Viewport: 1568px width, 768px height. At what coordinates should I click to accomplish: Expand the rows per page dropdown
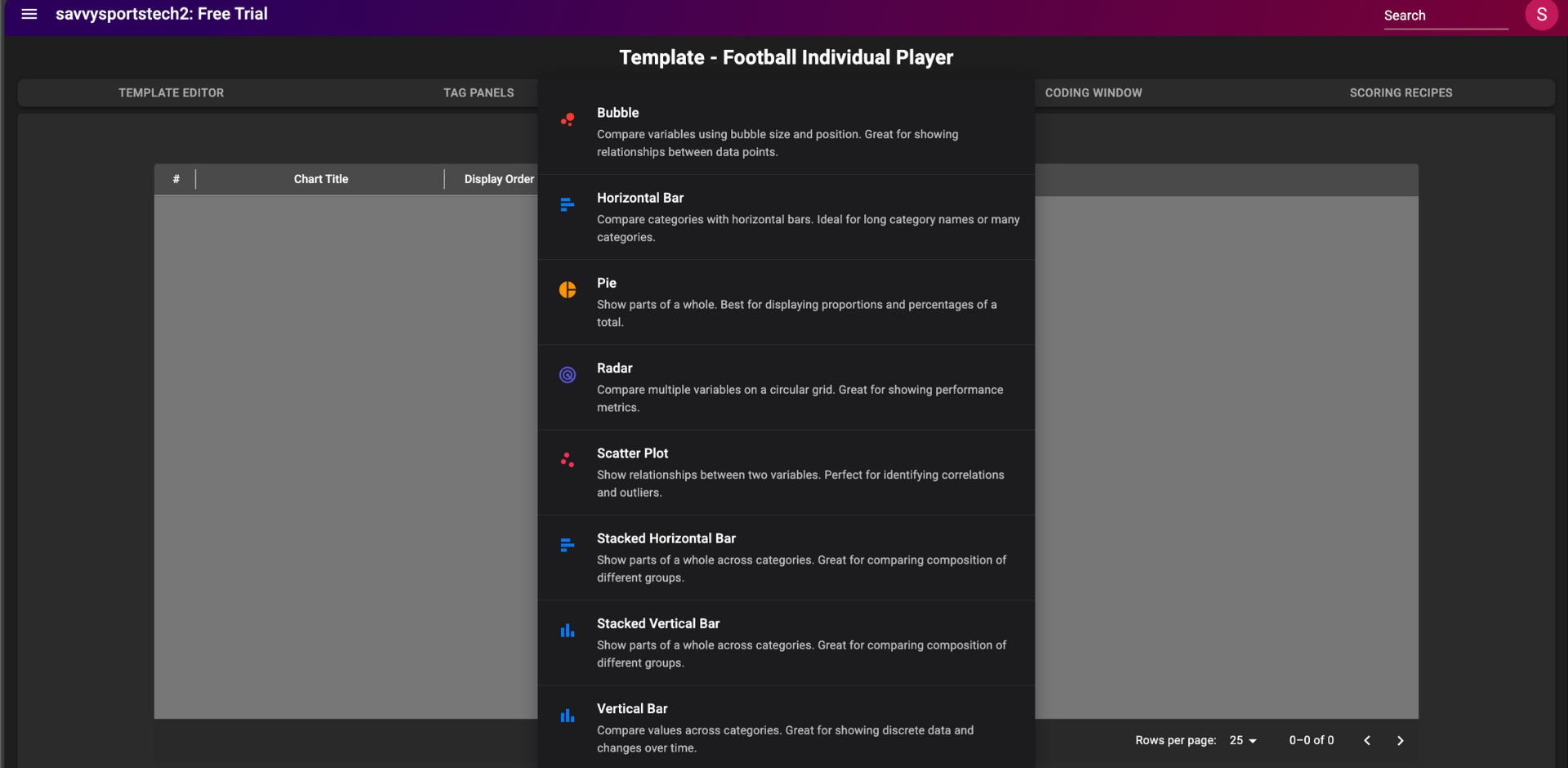[x=1243, y=740]
